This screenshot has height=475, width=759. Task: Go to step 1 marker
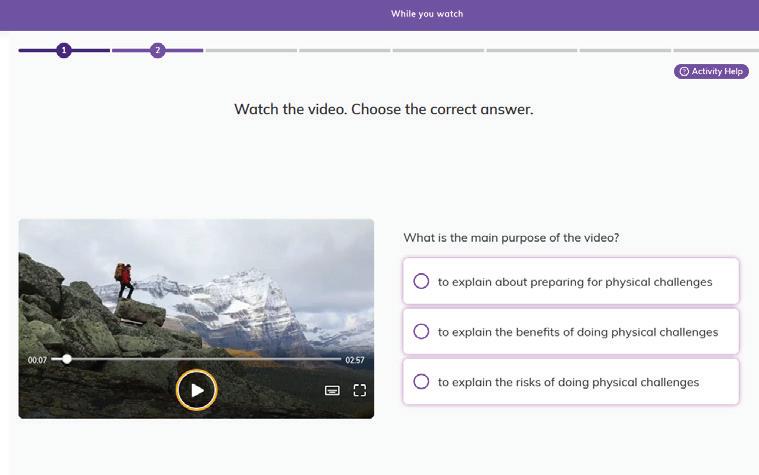[x=64, y=50]
